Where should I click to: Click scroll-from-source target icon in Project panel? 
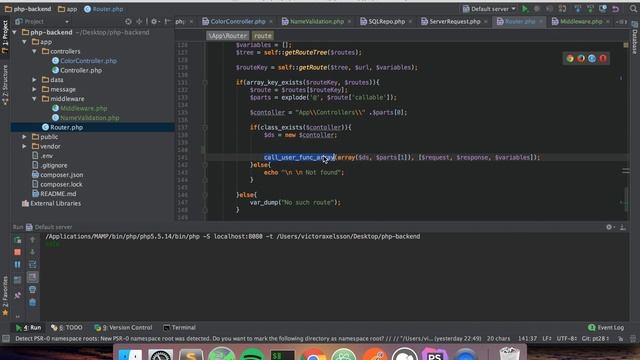(128, 21)
